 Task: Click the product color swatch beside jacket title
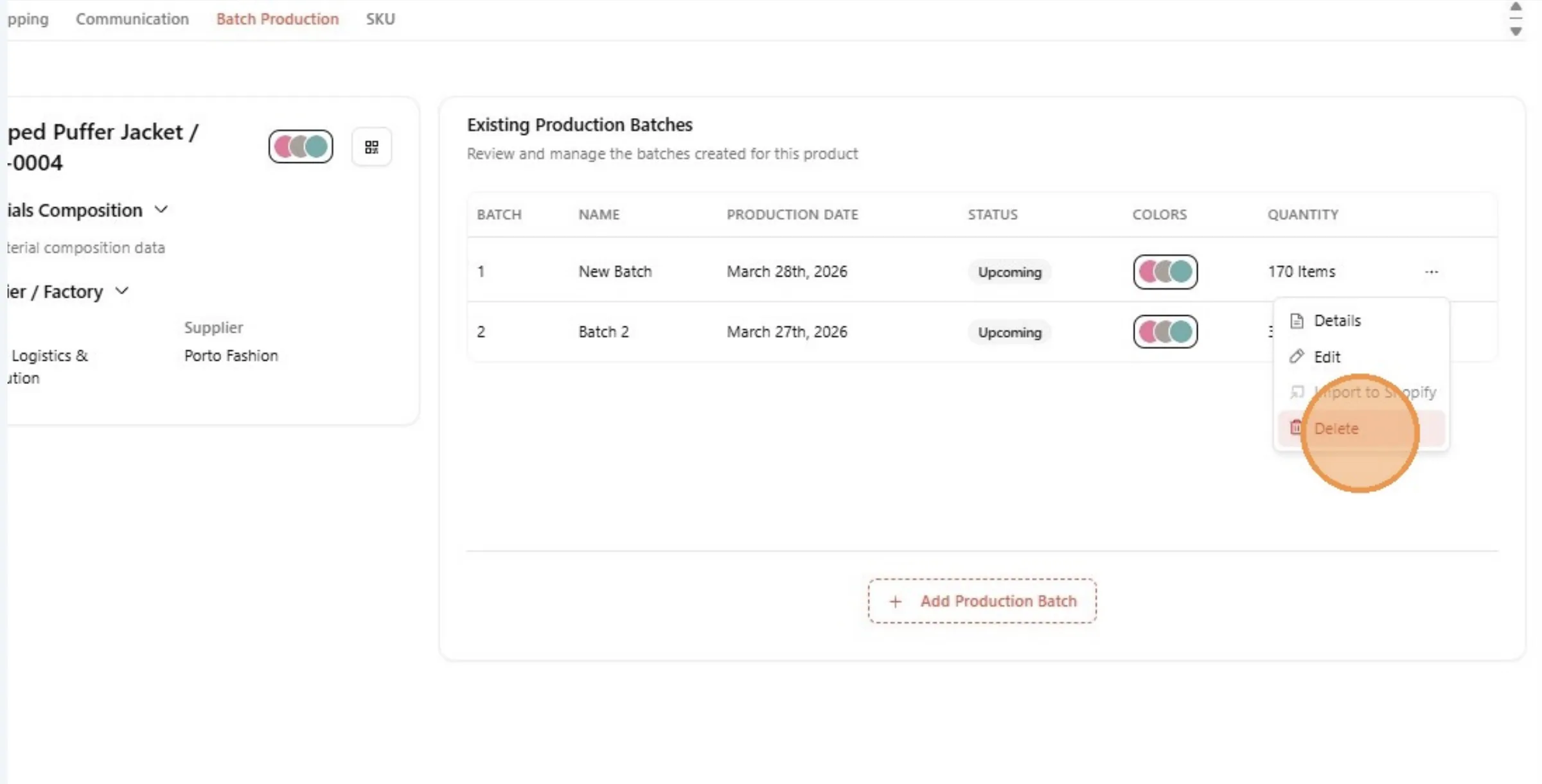(301, 146)
